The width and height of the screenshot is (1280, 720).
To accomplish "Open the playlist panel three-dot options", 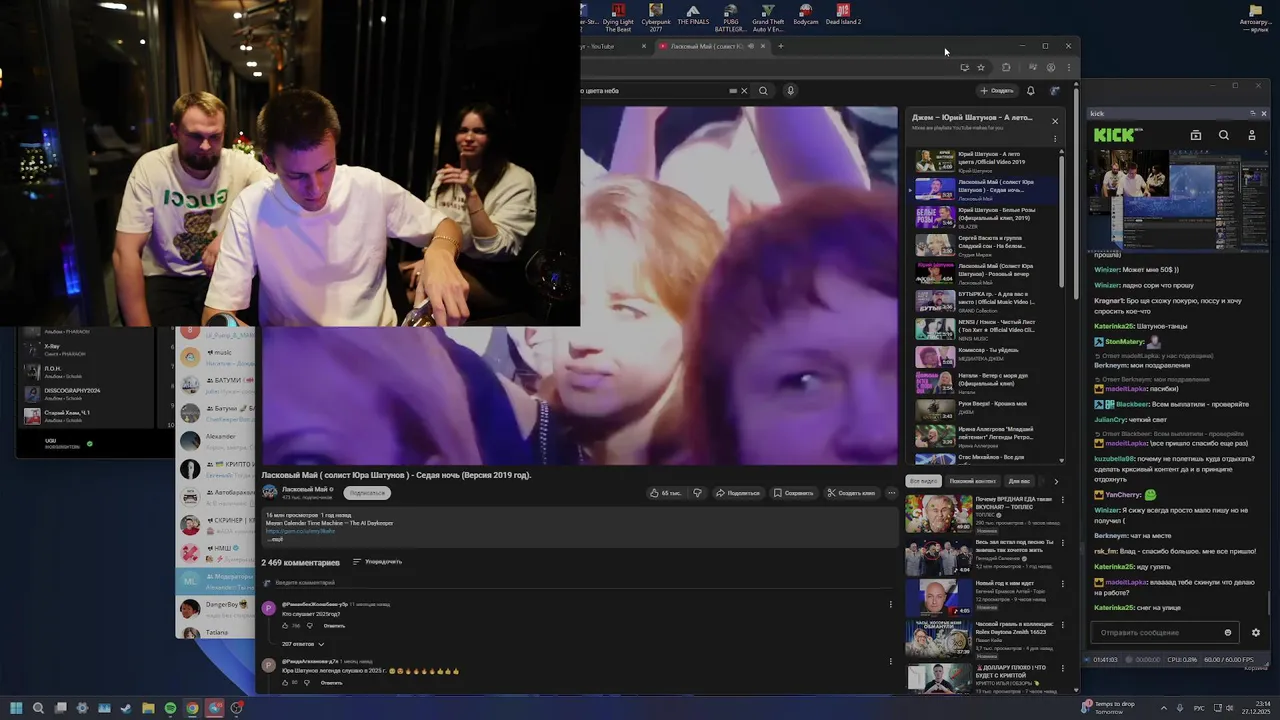I will 1054,139.
